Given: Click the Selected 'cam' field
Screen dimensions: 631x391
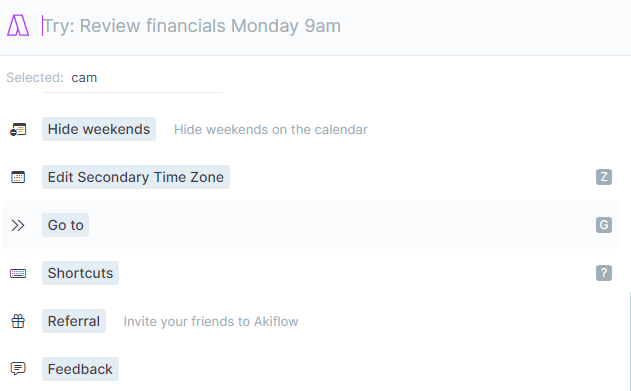Looking at the screenshot, I should 133,78.
